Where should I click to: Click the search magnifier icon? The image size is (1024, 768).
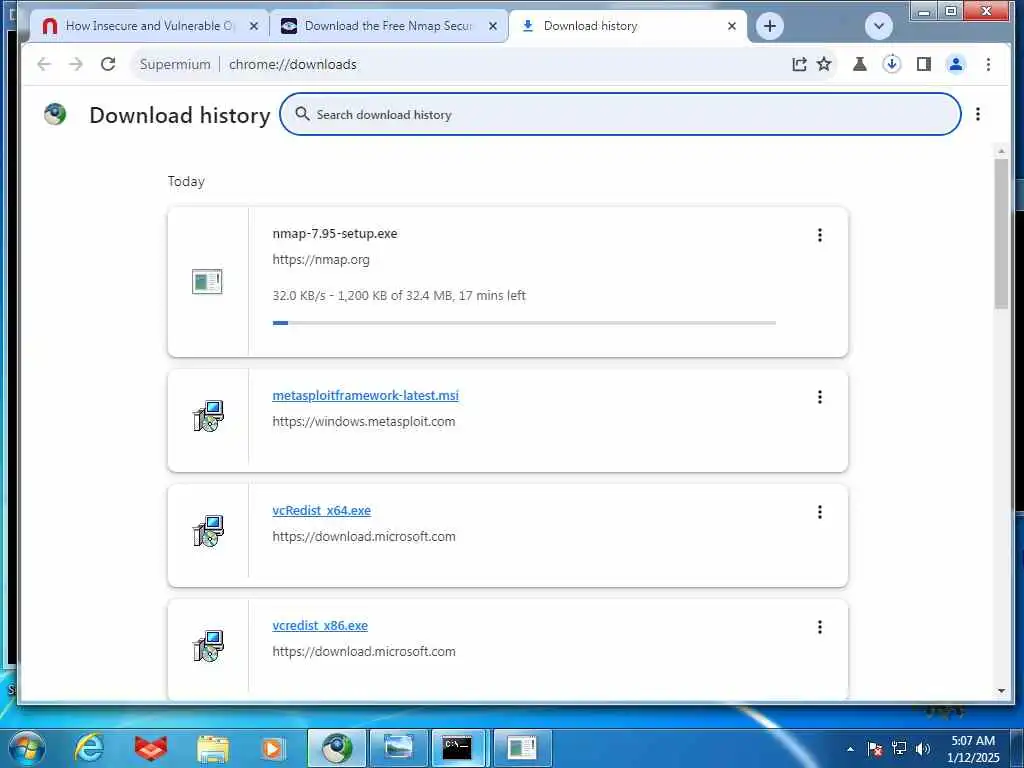[x=302, y=114]
